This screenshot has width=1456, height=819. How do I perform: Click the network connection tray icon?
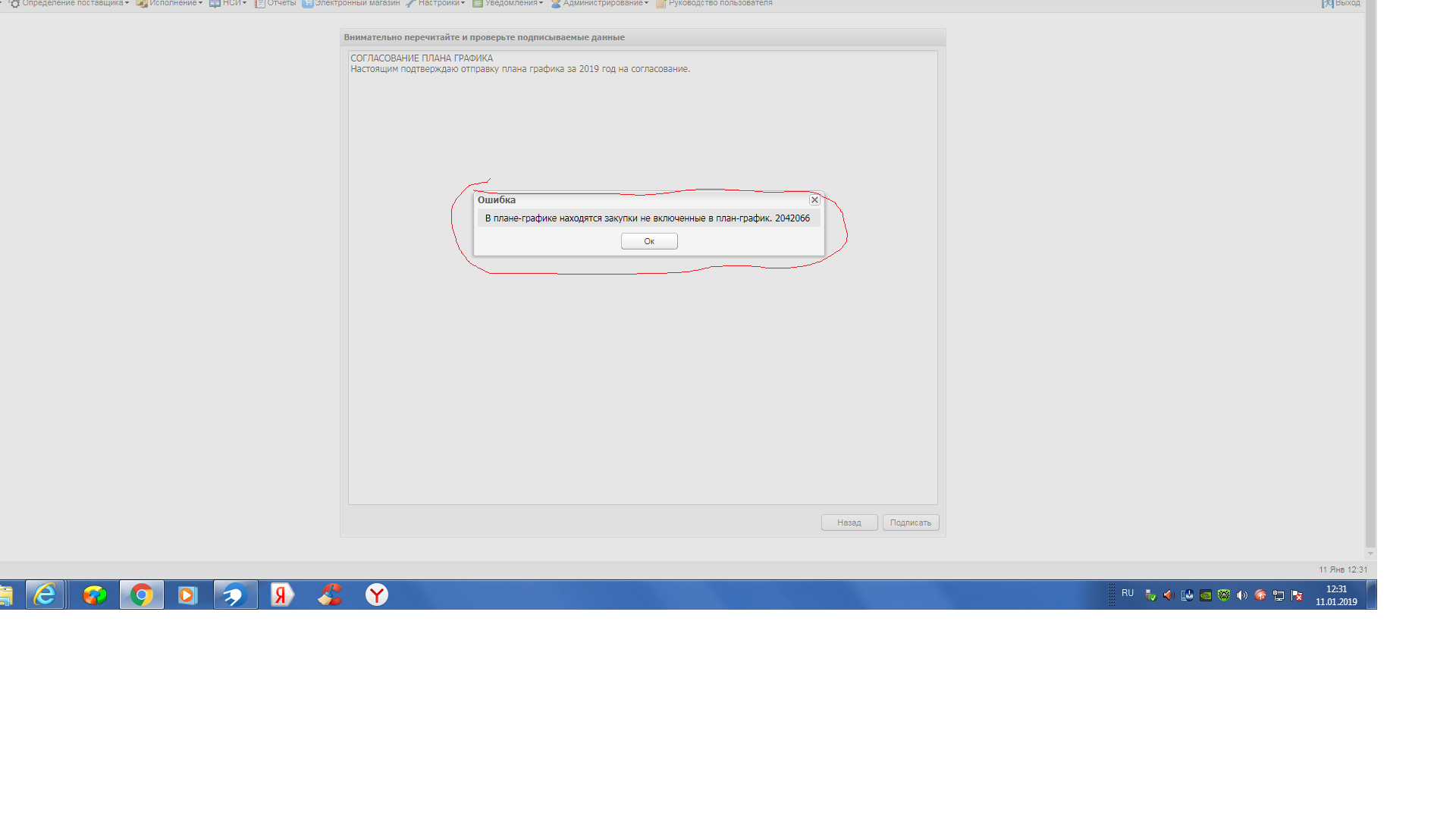(x=1279, y=595)
